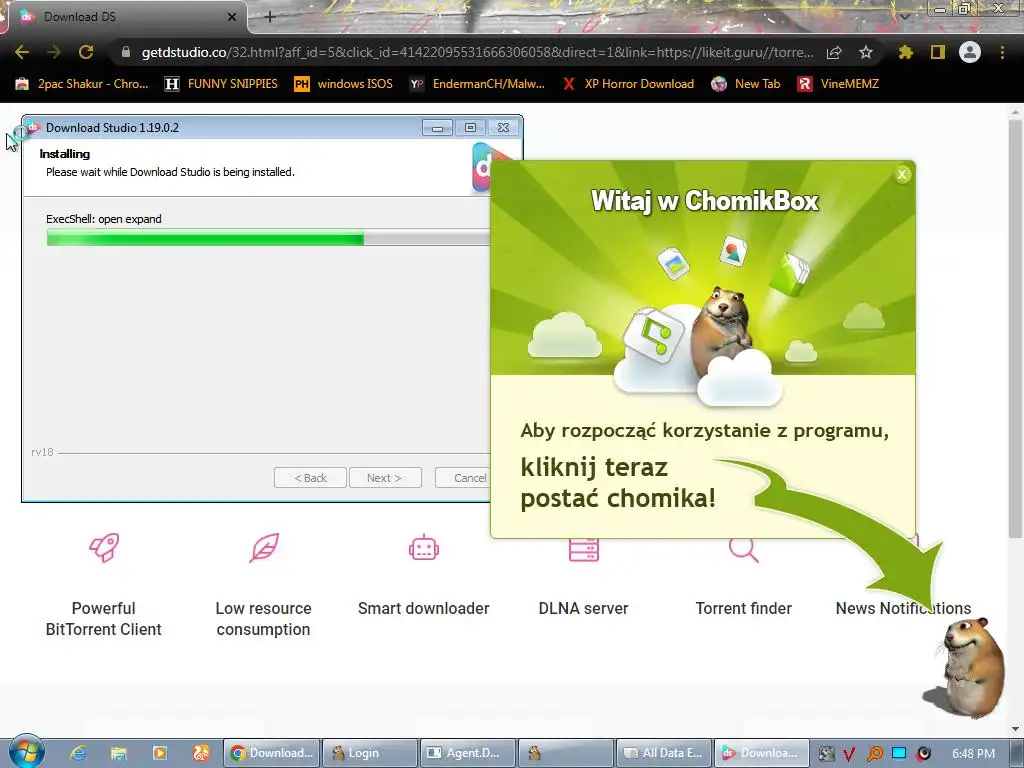Viewport: 1024px width, 768px height.
Task: Click the robot Smart downloader icon
Action: click(x=424, y=547)
